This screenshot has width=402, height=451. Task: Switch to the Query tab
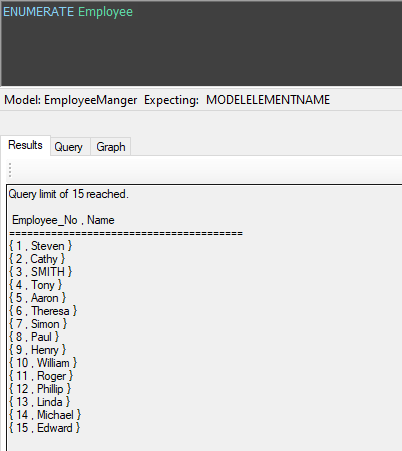click(69, 147)
